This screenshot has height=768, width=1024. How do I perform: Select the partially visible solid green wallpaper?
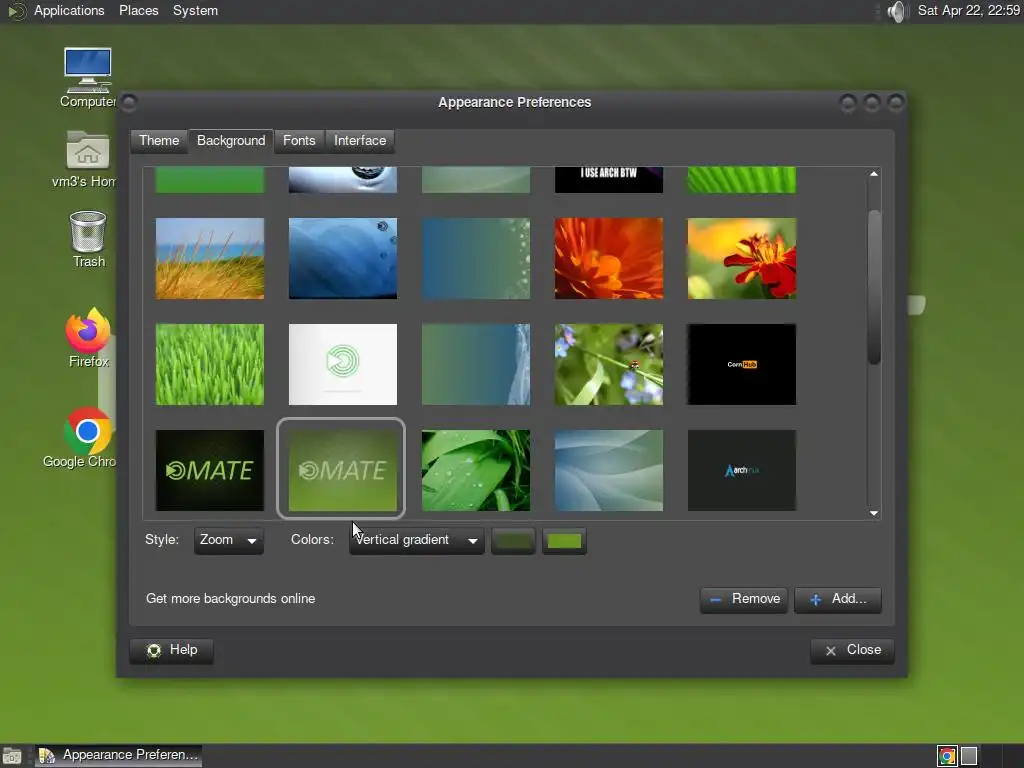pyautogui.click(x=210, y=180)
